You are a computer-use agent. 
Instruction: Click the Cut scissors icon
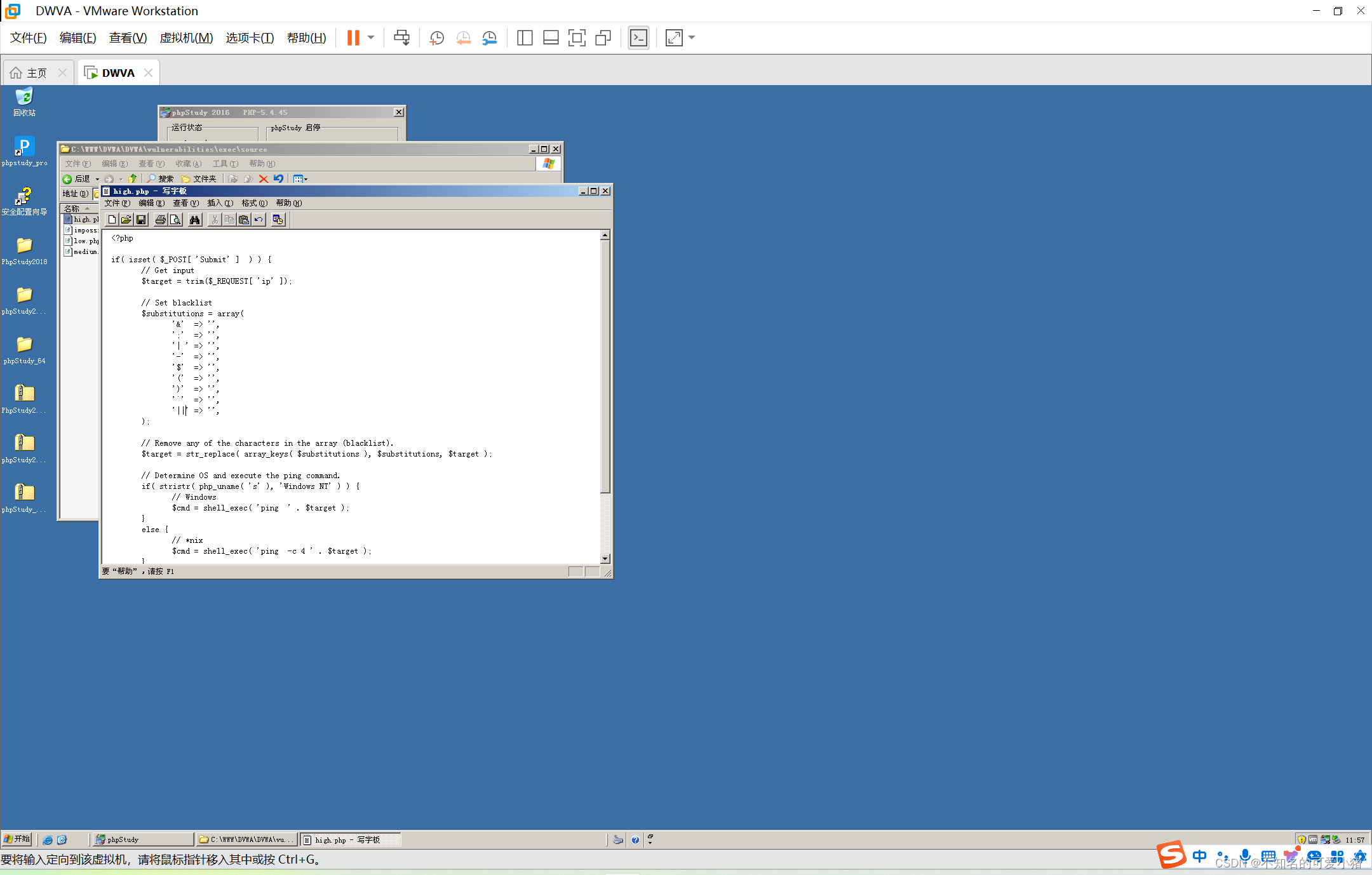tap(215, 220)
